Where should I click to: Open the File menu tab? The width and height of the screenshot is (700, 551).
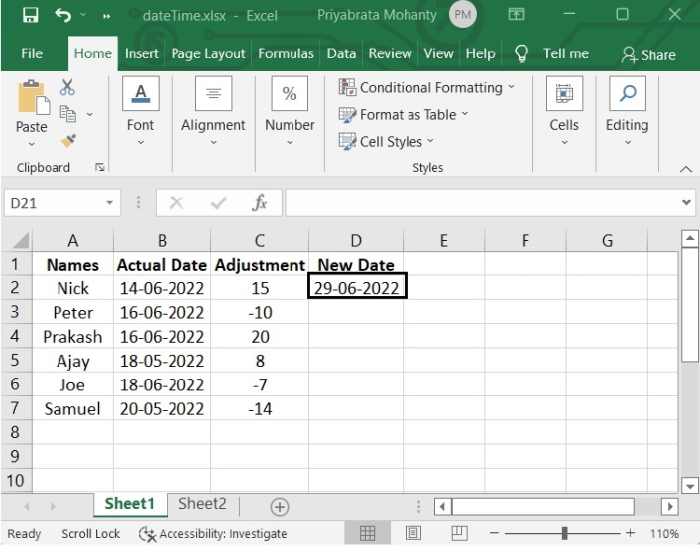(32, 54)
